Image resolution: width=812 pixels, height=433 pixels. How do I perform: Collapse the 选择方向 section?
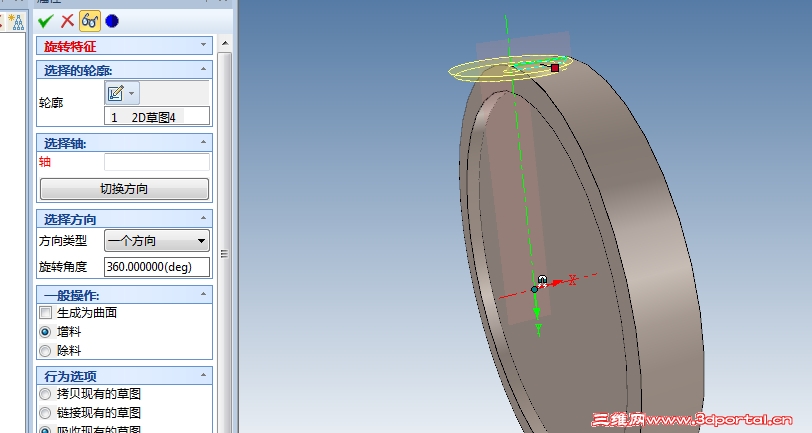coord(204,218)
